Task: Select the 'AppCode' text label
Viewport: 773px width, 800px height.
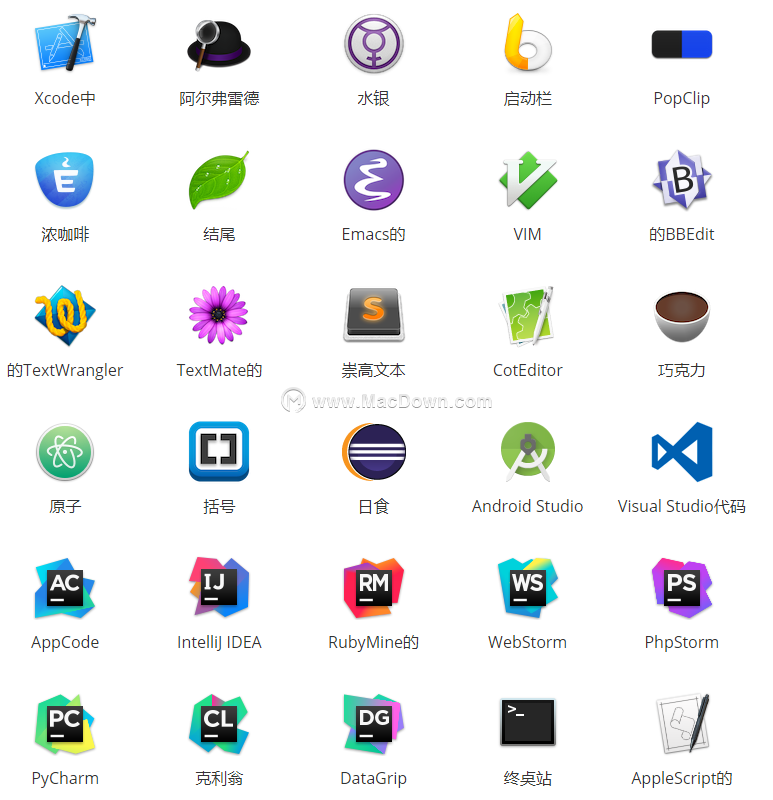Action: [x=65, y=642]
